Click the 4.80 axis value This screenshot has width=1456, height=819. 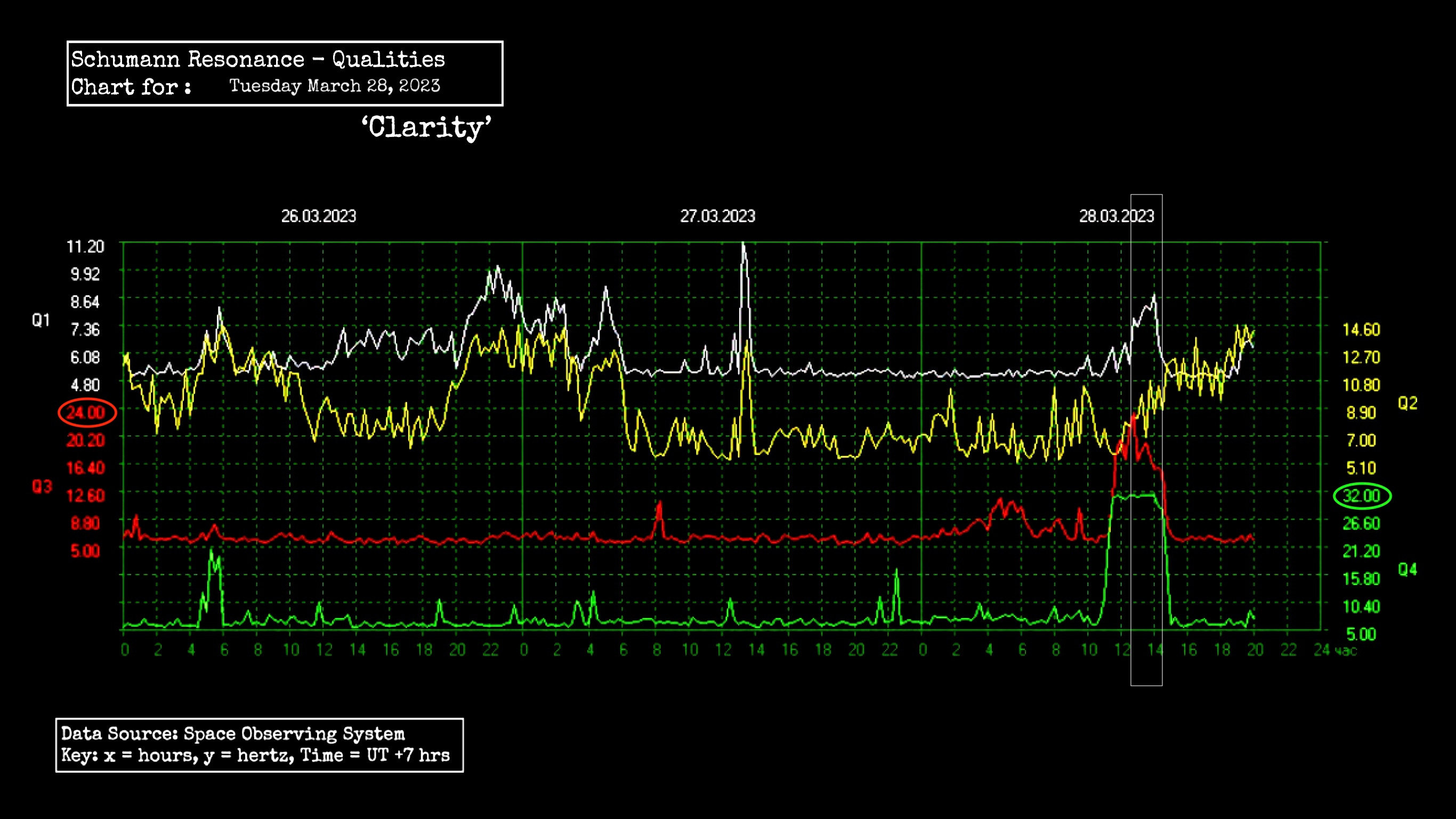(85, 385)
